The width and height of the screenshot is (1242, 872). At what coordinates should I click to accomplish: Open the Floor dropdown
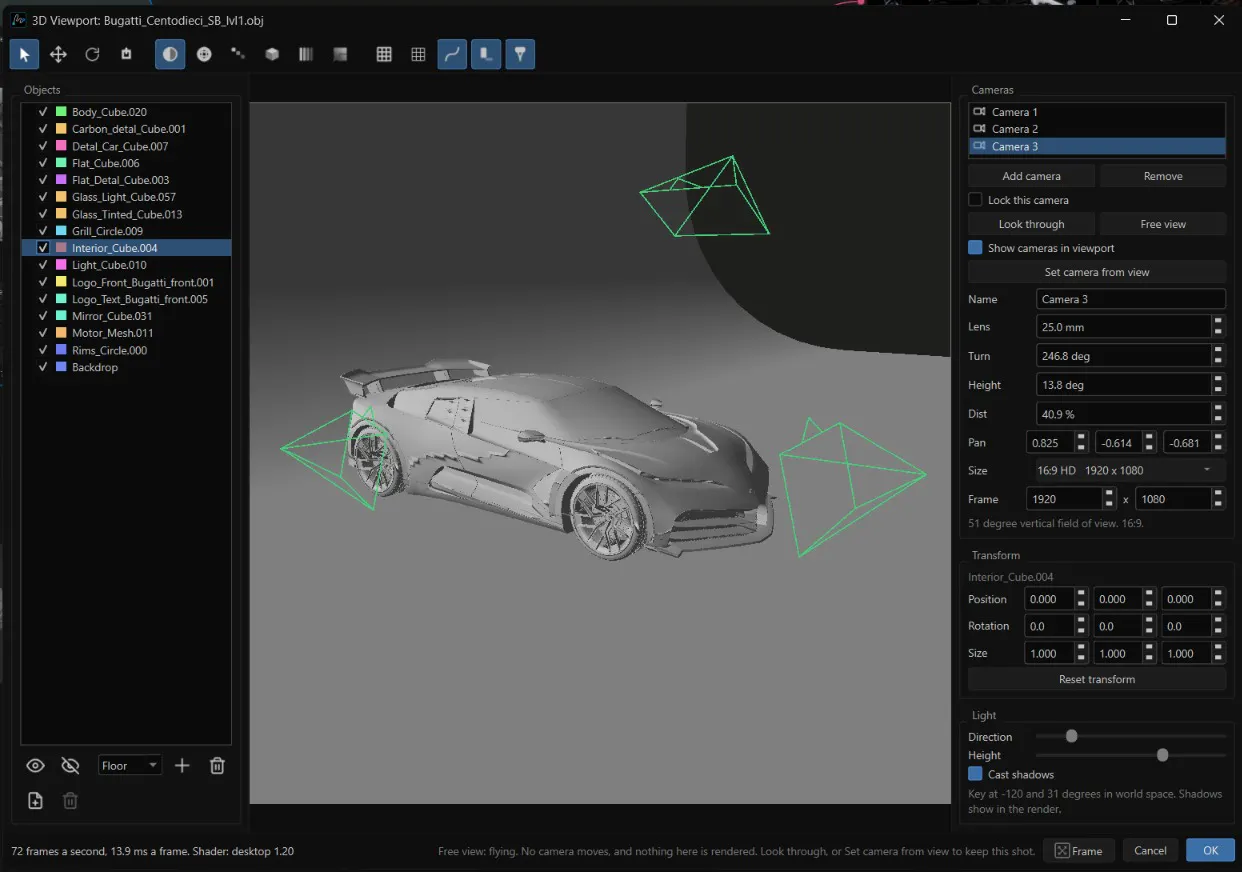pyautogui.click(x=130, y=766)
